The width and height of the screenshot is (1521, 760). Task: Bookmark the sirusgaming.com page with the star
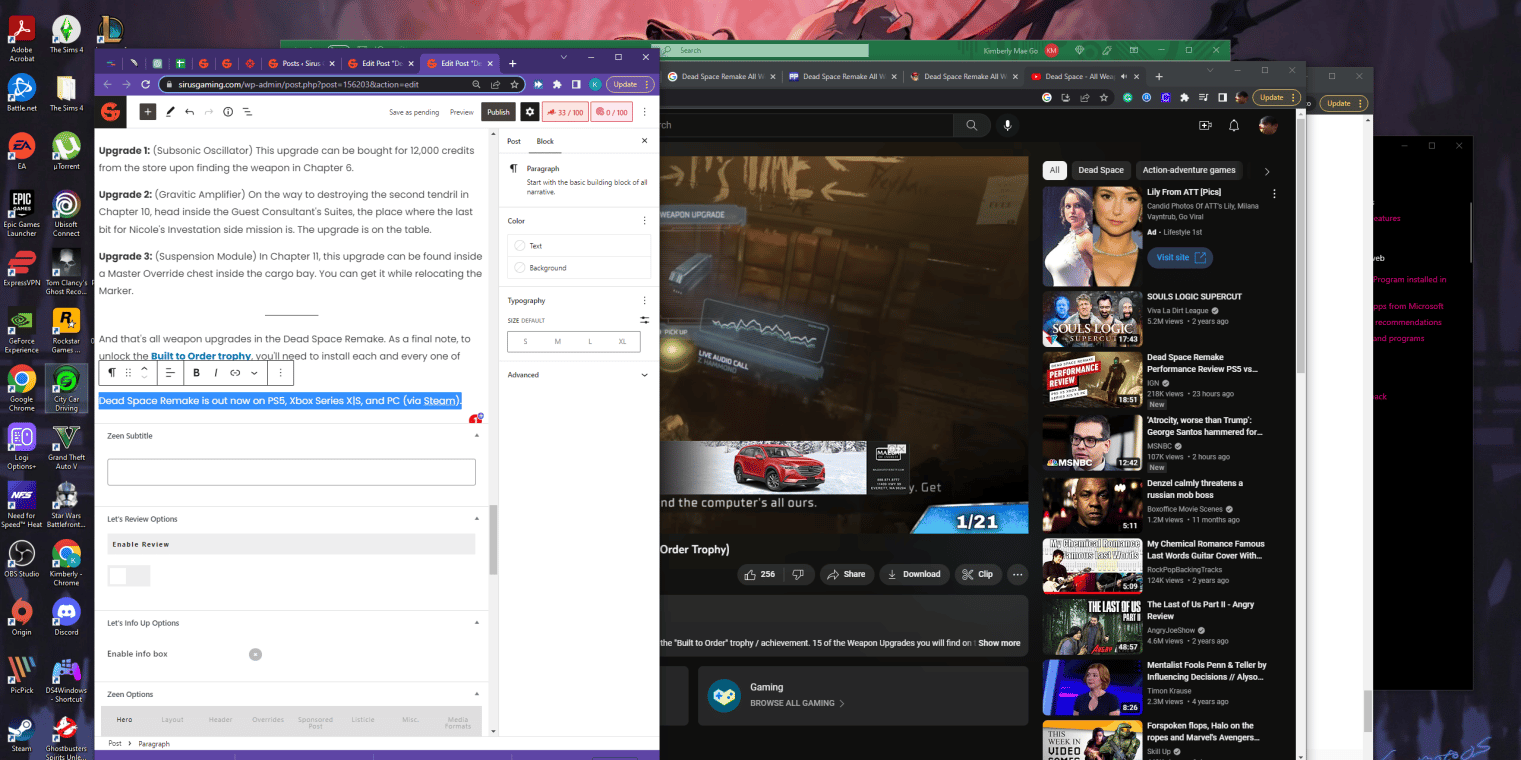coord(514,85)
